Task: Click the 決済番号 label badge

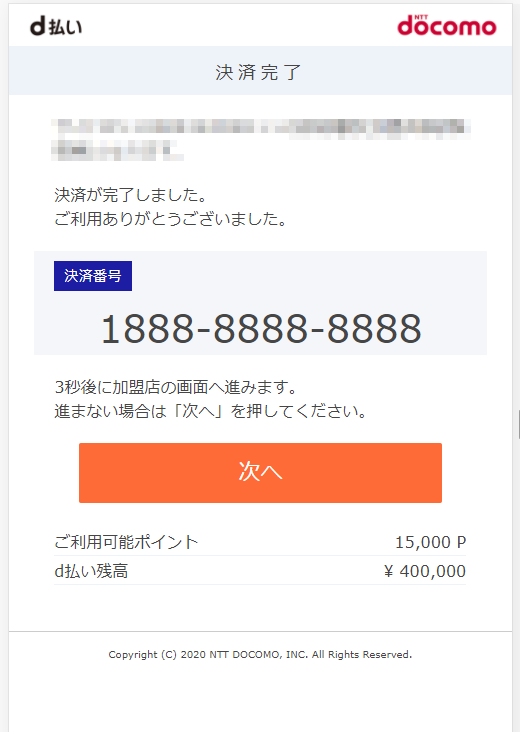Action: click(x=93, y=276)
